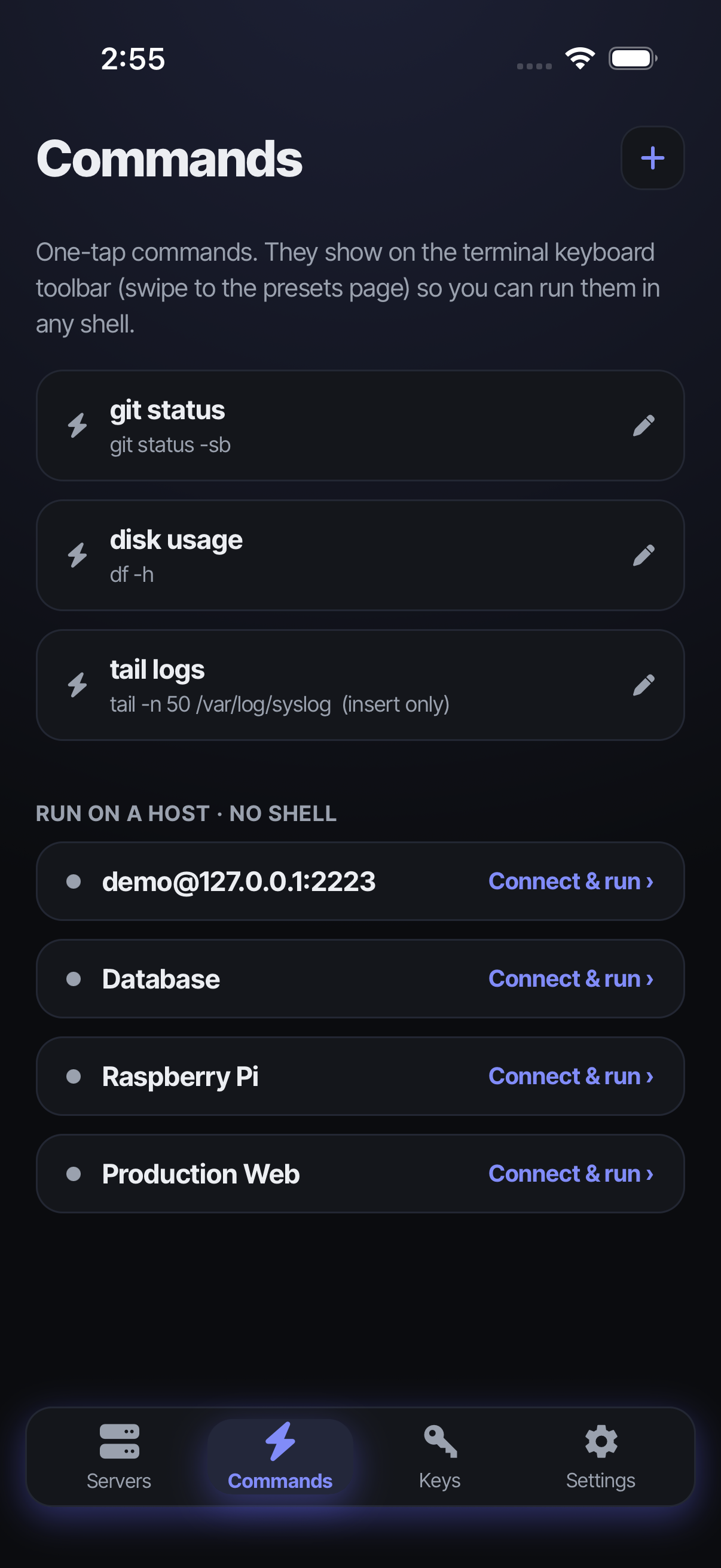Connect & run on Database host
Viewport: 721px width, 1568px height.
(571, 979)
